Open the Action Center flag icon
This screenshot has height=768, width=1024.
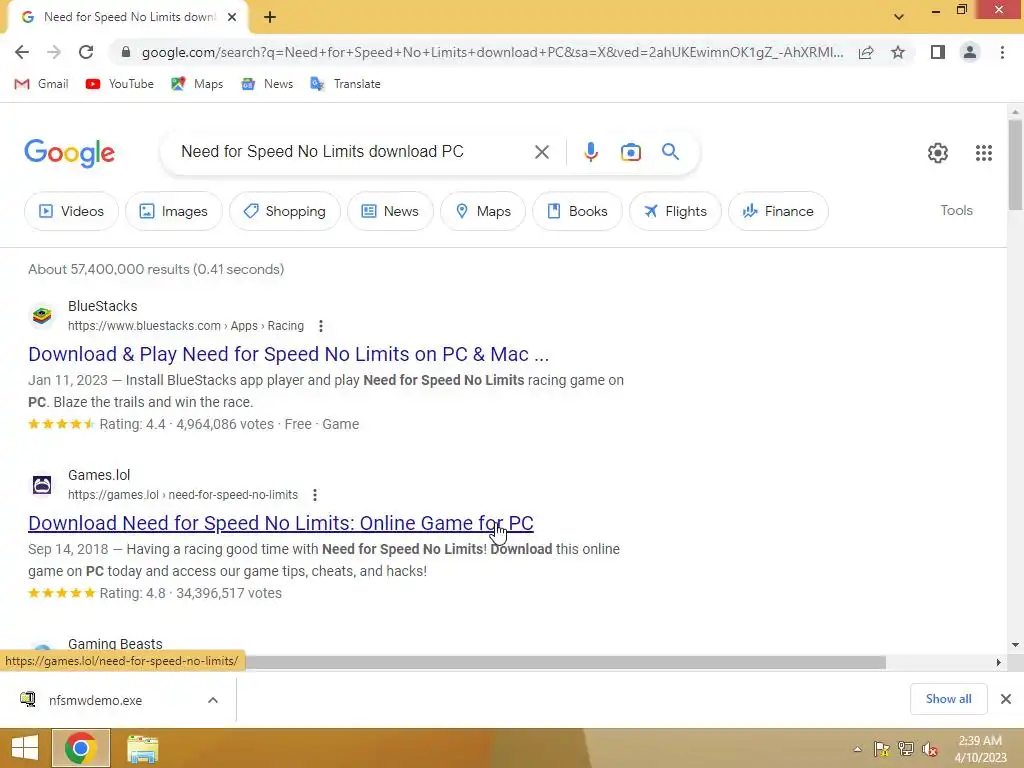(881, 750)
